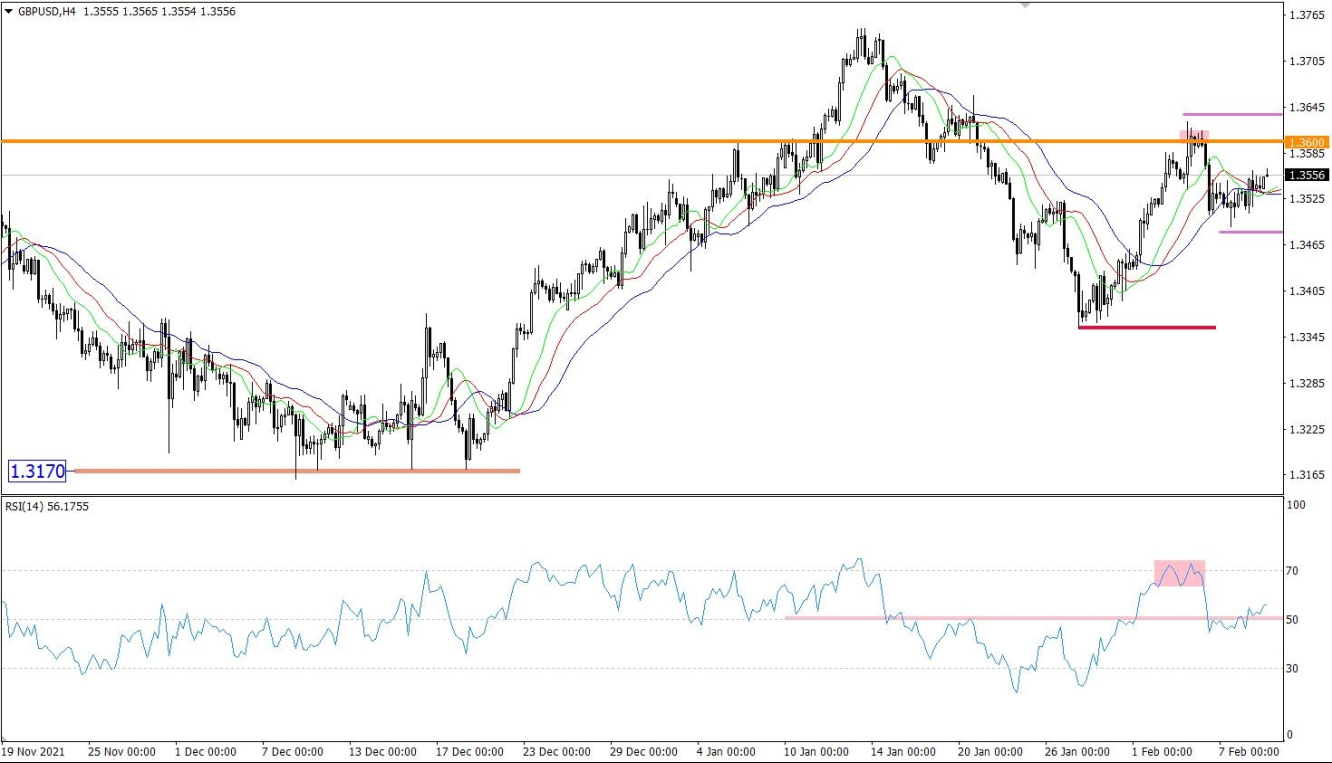Click the 1.3705 price axis label
Image resolution: width=1332 pixels, height=763 pixels.
pyautogui.click(x=1307, y=61)
